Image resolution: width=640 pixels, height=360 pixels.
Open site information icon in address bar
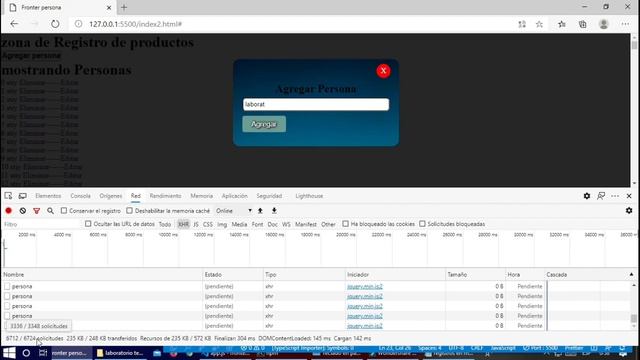[x=78, y=24]
